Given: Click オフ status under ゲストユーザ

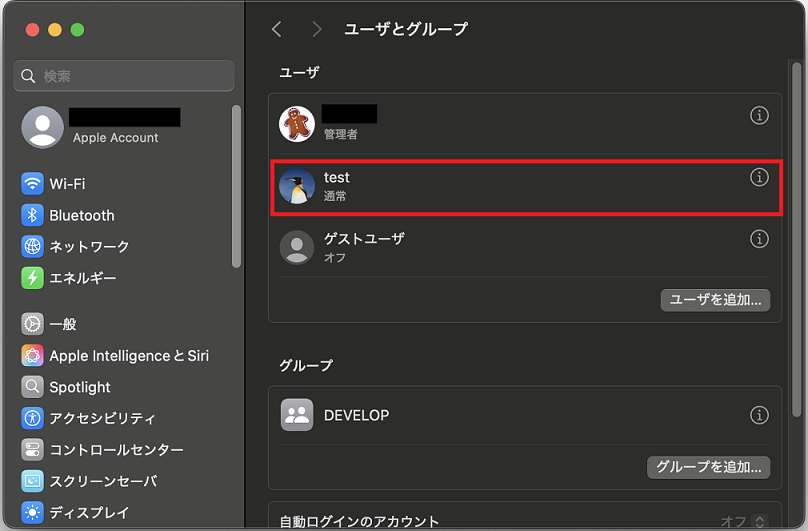Looking at the screenshot, I should pyautogui.click(x=335, y=257).
